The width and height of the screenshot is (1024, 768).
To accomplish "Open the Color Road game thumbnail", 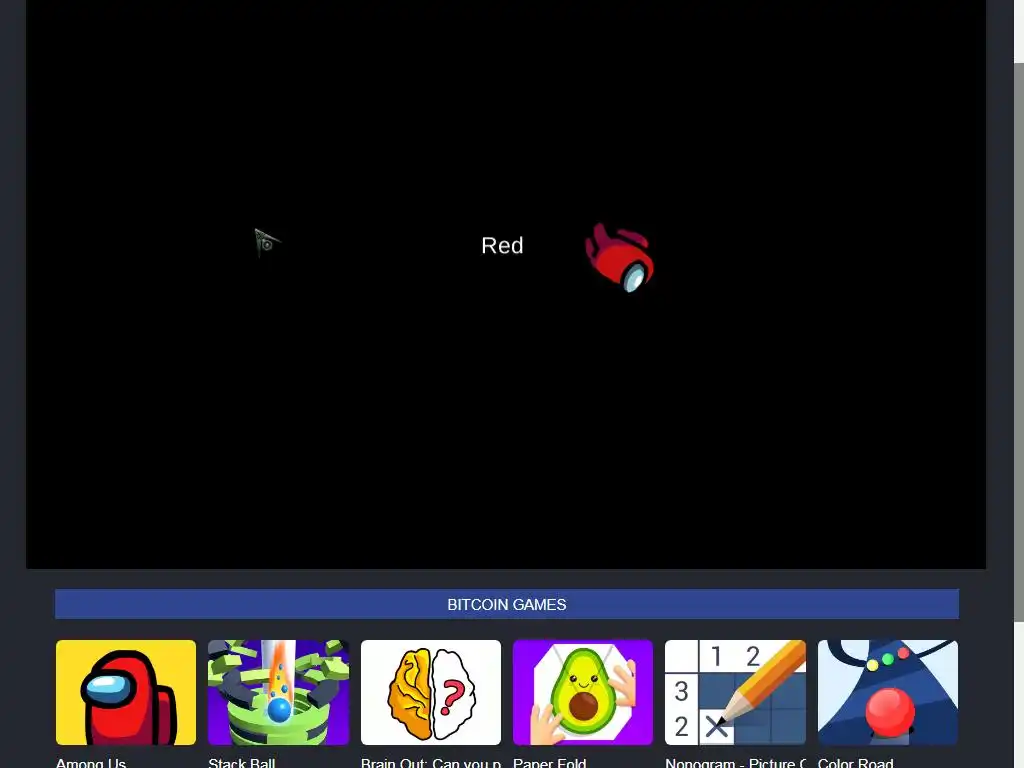I will click(x=888, y=692).
